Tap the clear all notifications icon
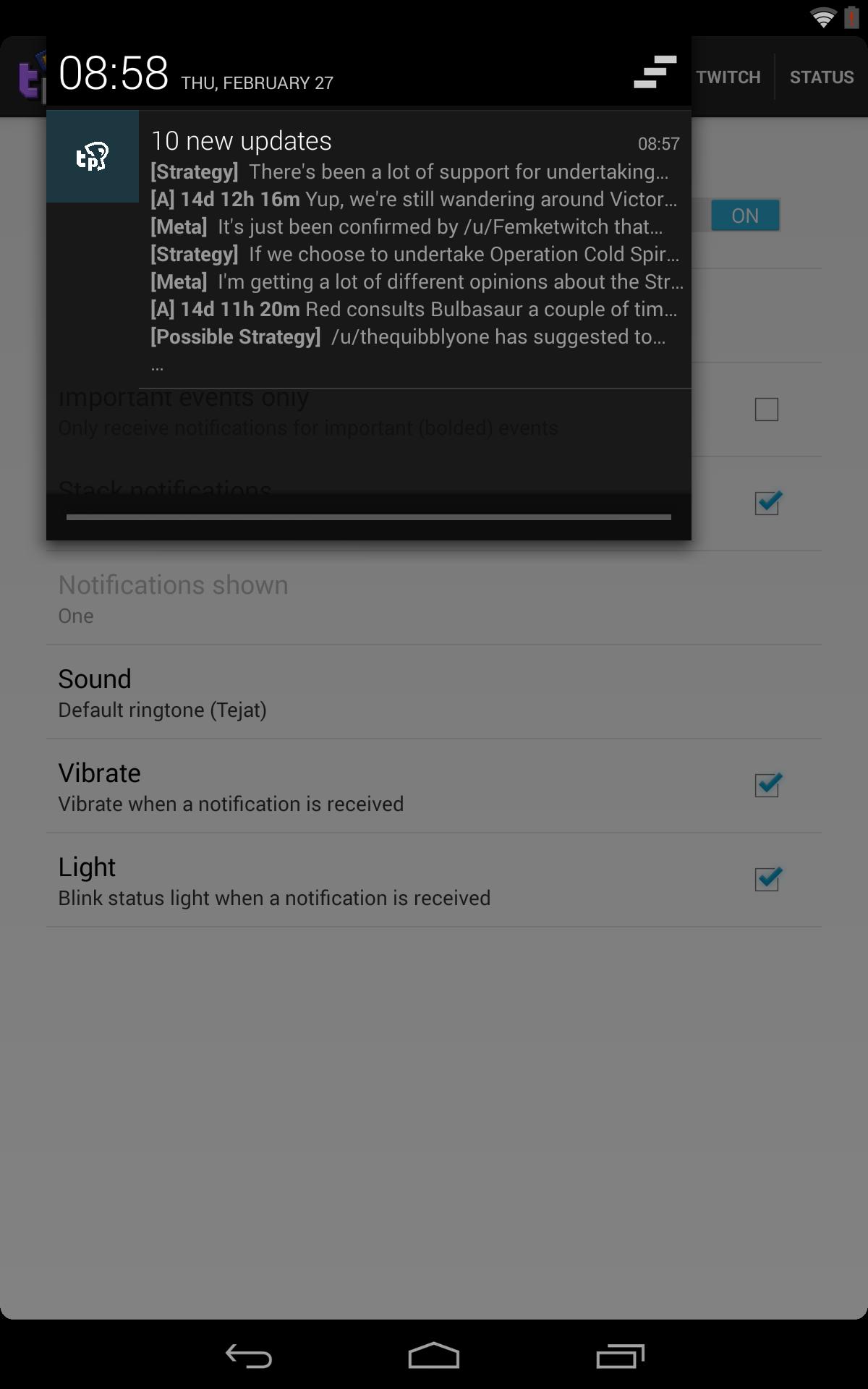The width and height of the screenshot is (868, 1389). (x=655, y=72)
